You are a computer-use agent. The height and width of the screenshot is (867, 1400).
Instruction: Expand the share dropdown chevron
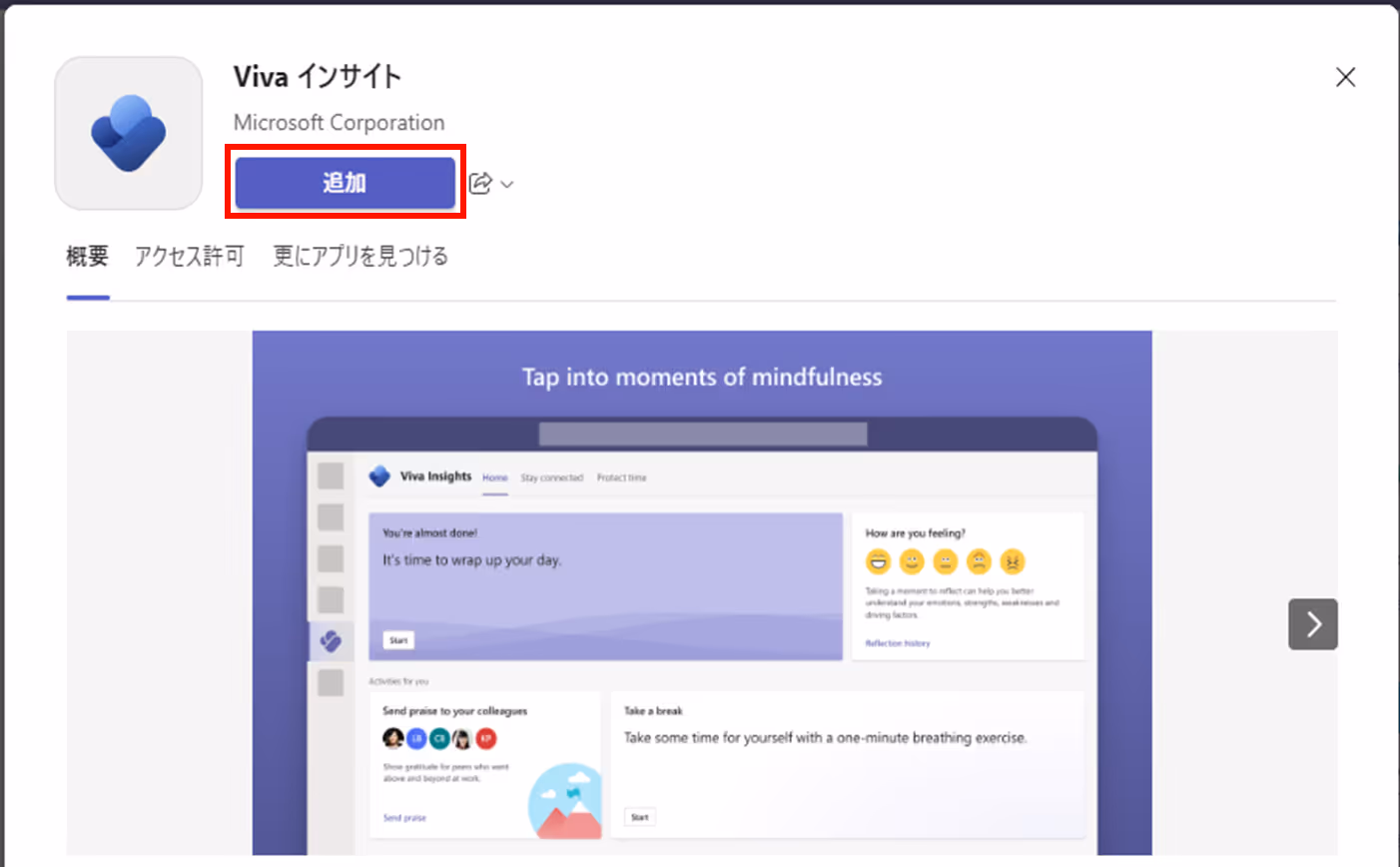click(507, 185)
